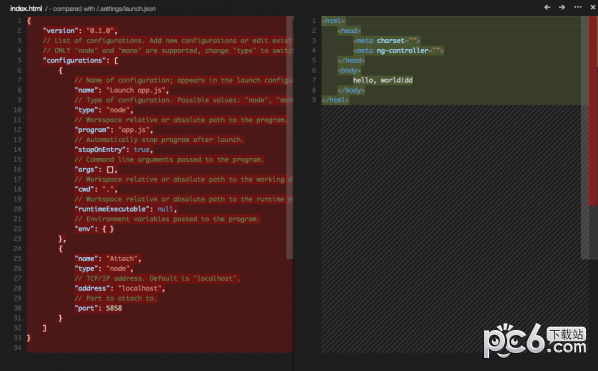The image size is (598, 371).
Task: Click the TCP/IP address comment line
Action: point(158,278)
